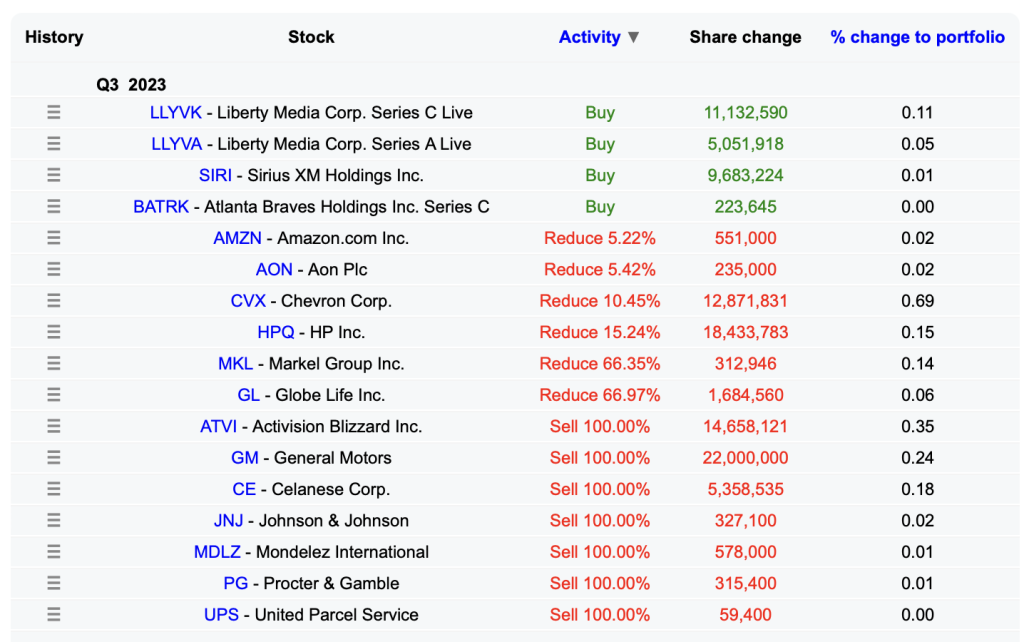
Task: Open history icon for Chevron Corp. row
Action: point(54,301)
